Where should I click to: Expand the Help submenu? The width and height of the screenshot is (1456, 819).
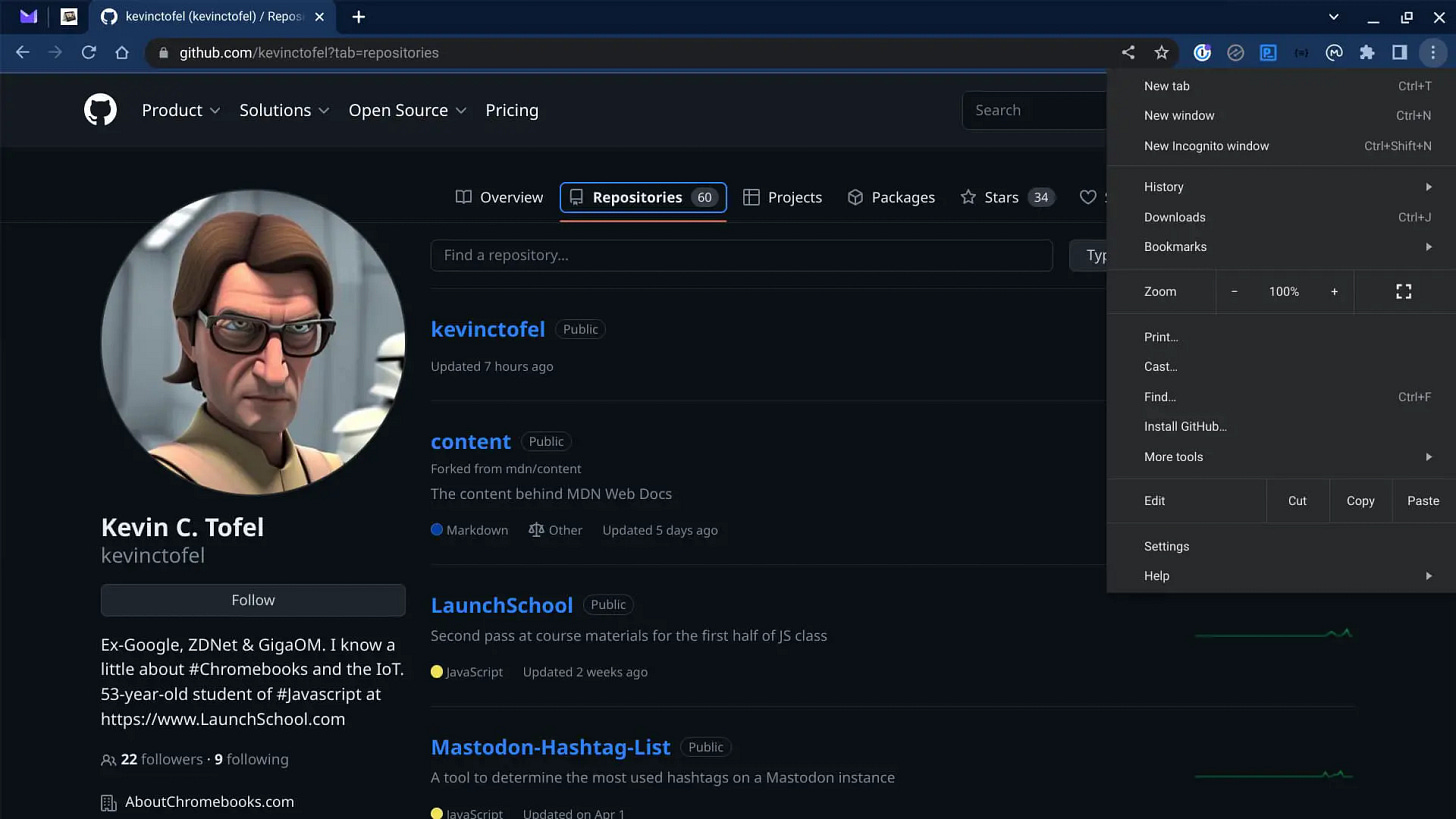[x=1281, y=575]
